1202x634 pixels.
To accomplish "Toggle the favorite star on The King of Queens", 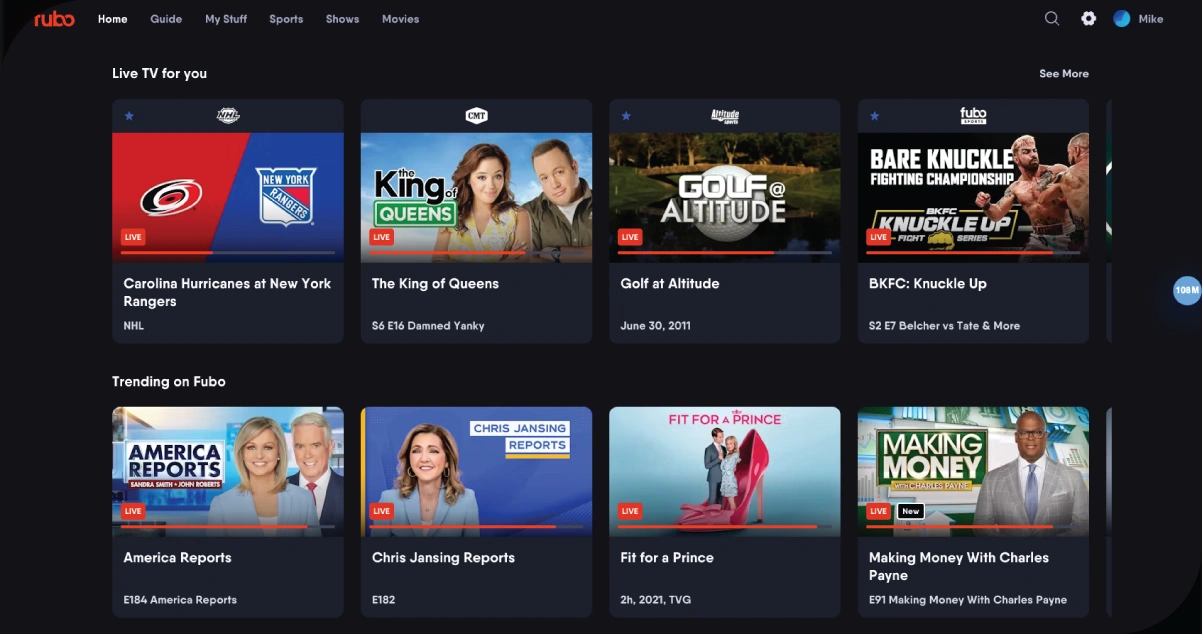I will (x=377, y=116).
